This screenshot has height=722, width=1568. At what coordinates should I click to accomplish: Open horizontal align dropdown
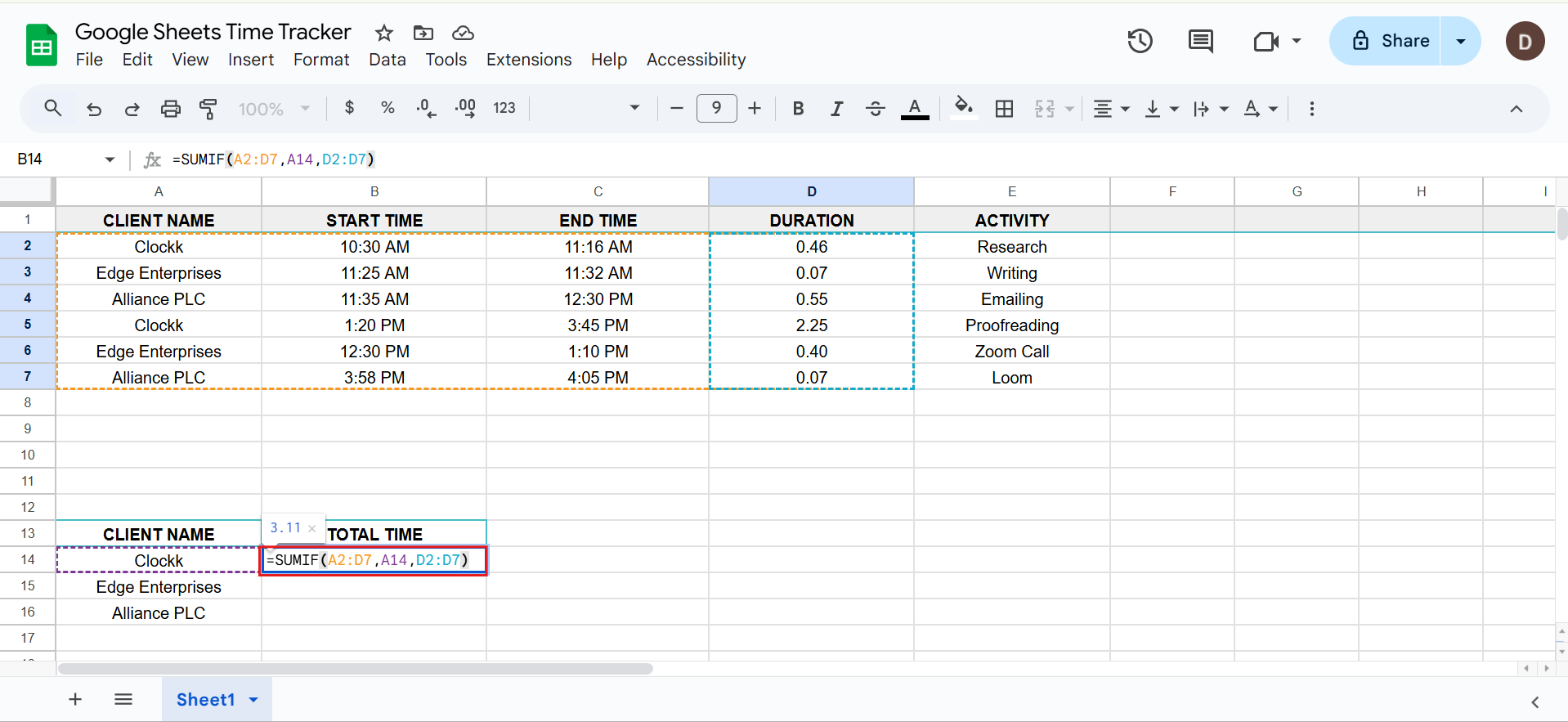(x=1112, y=108)
